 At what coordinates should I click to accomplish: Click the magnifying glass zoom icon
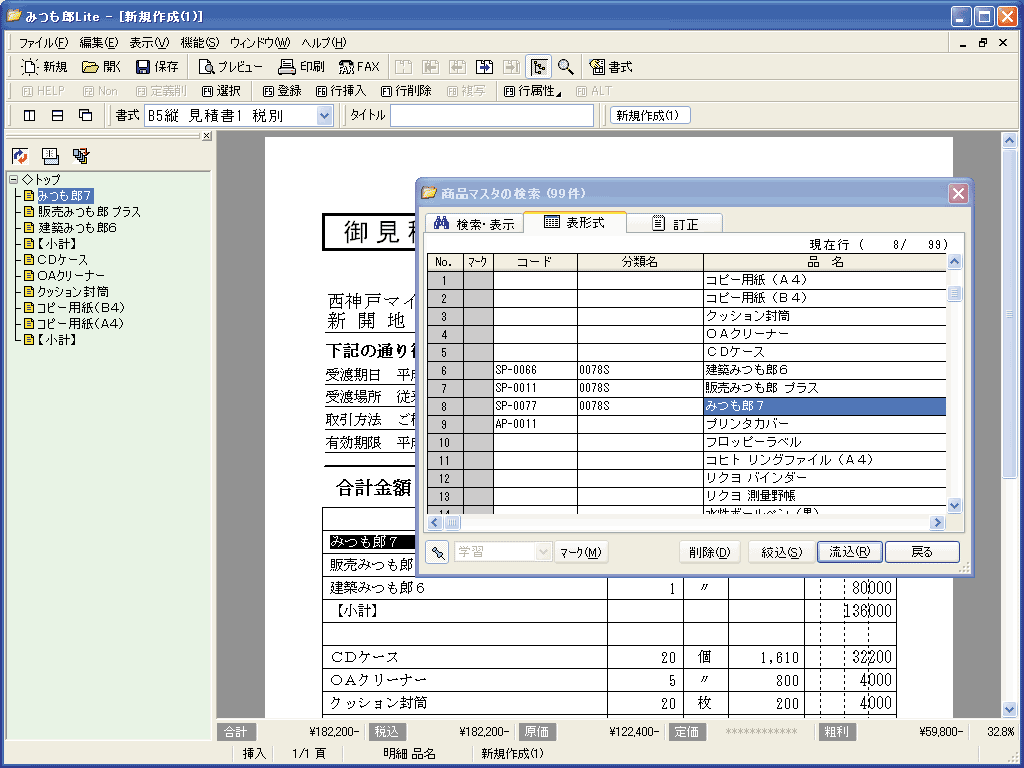[x=566, y=67]
